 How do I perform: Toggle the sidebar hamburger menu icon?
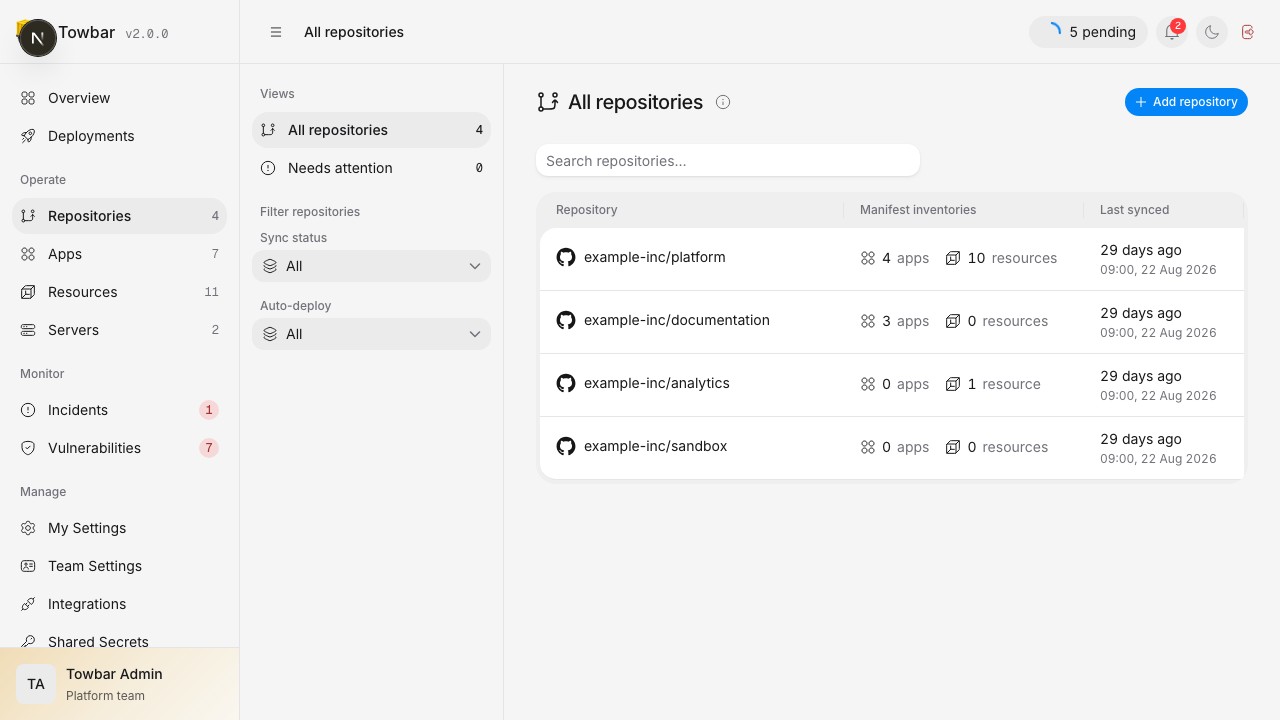276,32
